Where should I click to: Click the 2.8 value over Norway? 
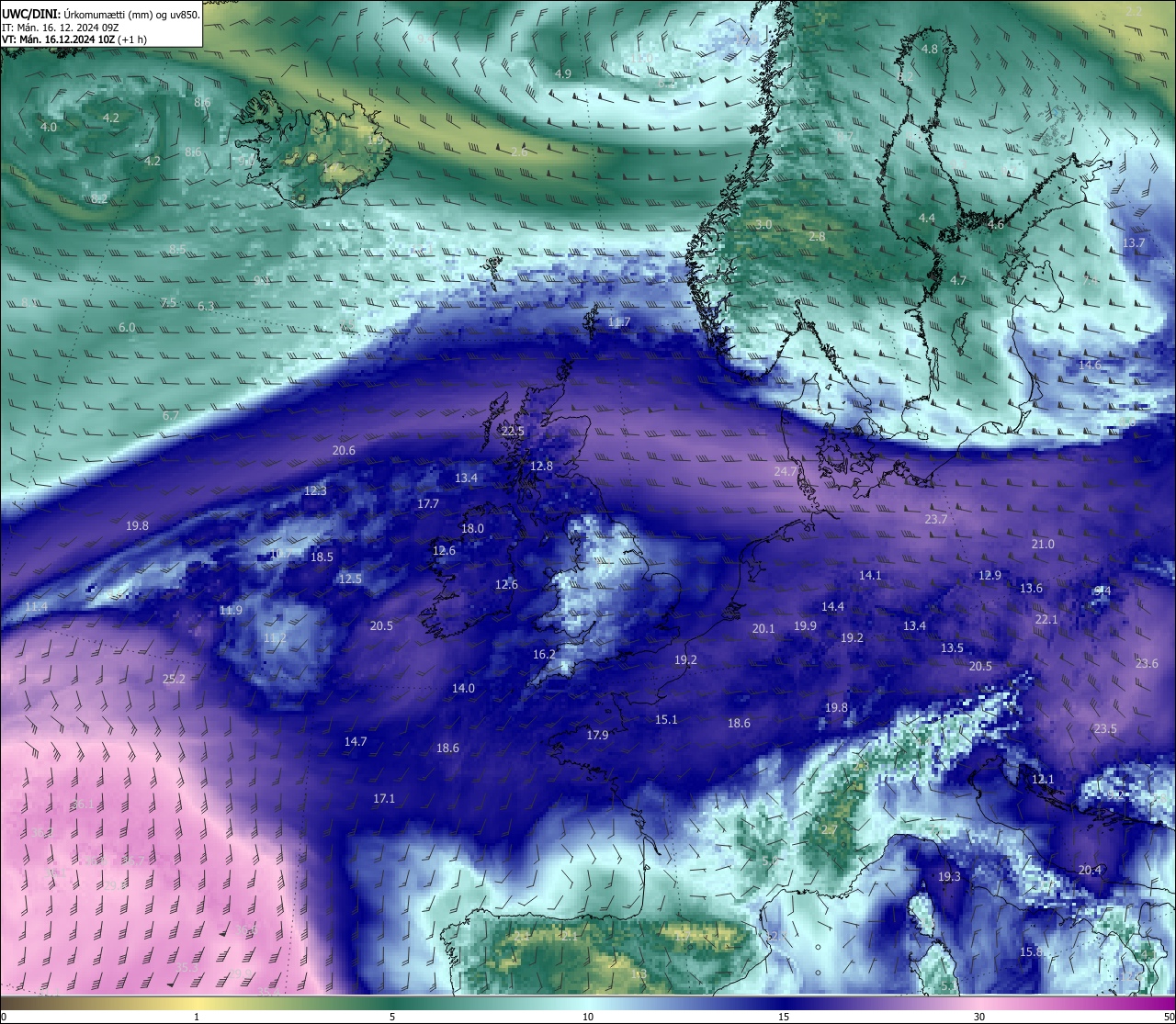click(x=817, y=237)
